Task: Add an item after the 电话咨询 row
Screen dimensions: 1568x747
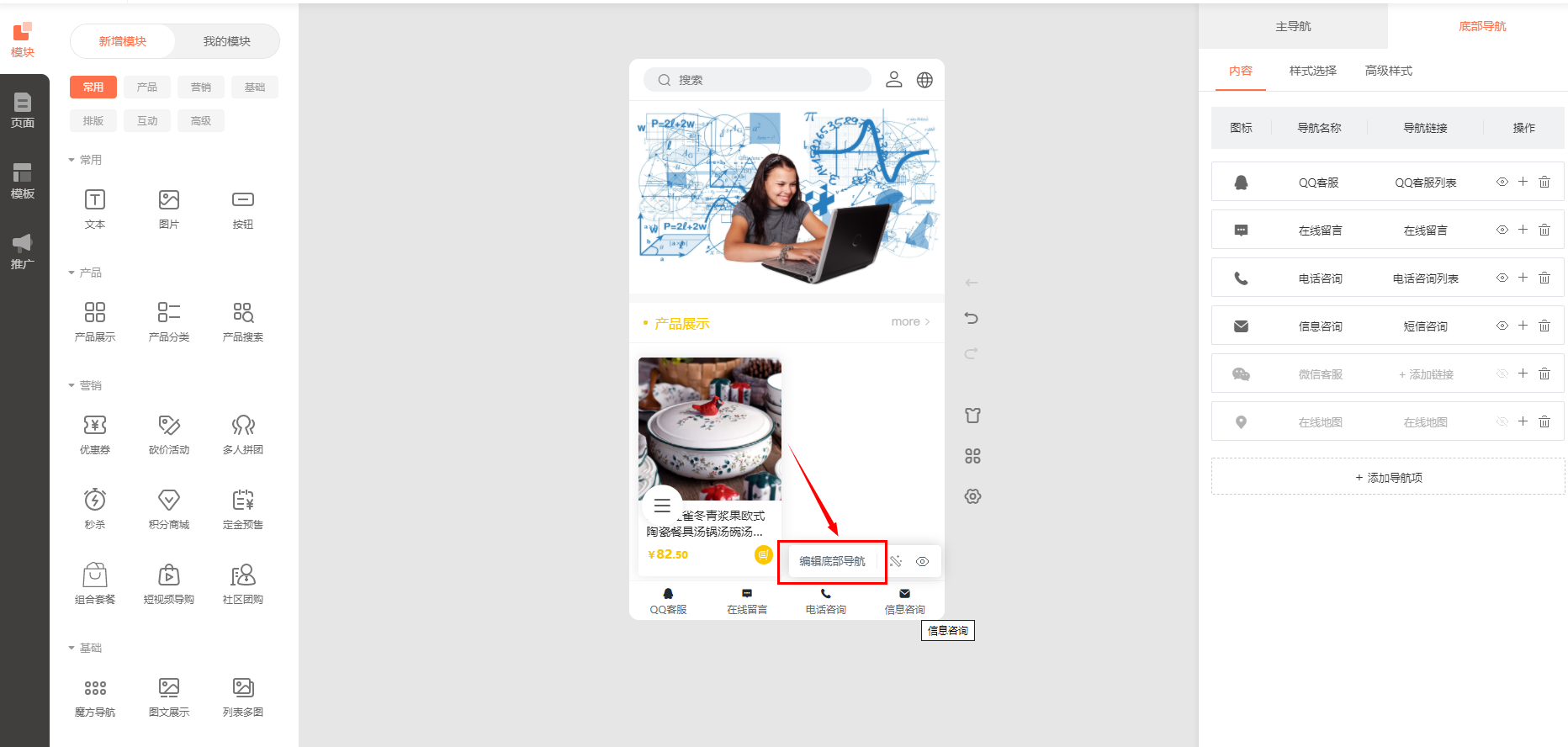Action: 1523,278
